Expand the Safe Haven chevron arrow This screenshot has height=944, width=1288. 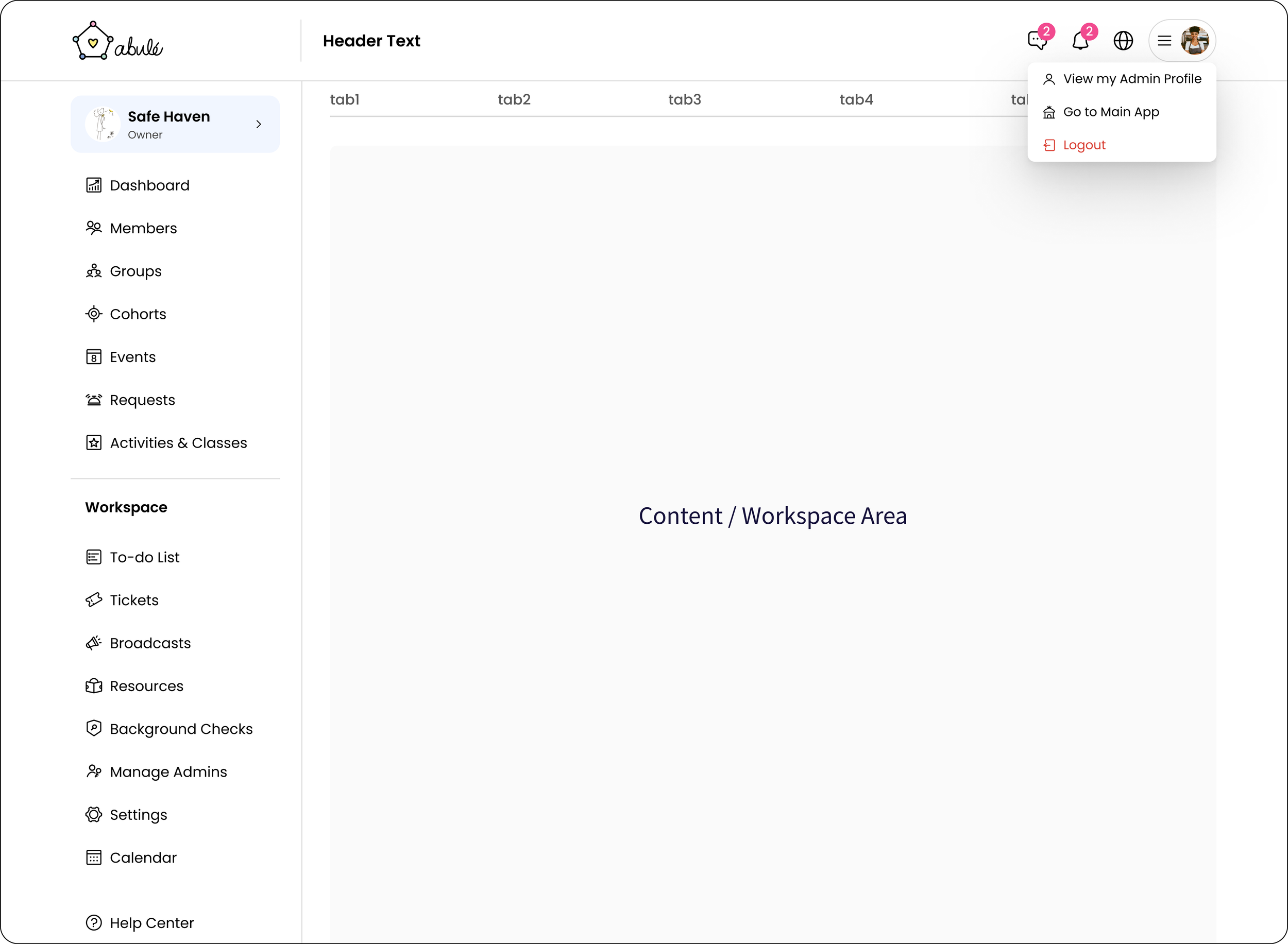click(259, 124)
